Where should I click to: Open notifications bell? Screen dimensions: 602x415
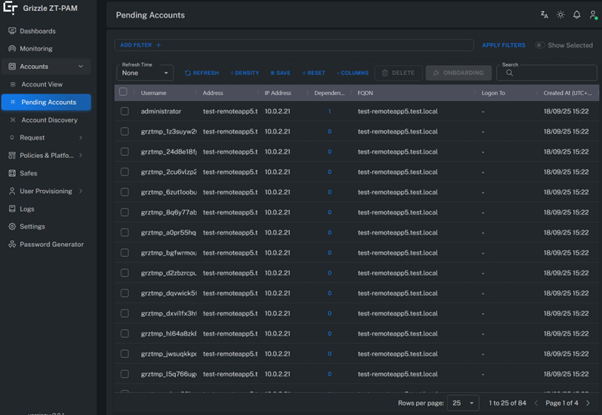(576, 15)
